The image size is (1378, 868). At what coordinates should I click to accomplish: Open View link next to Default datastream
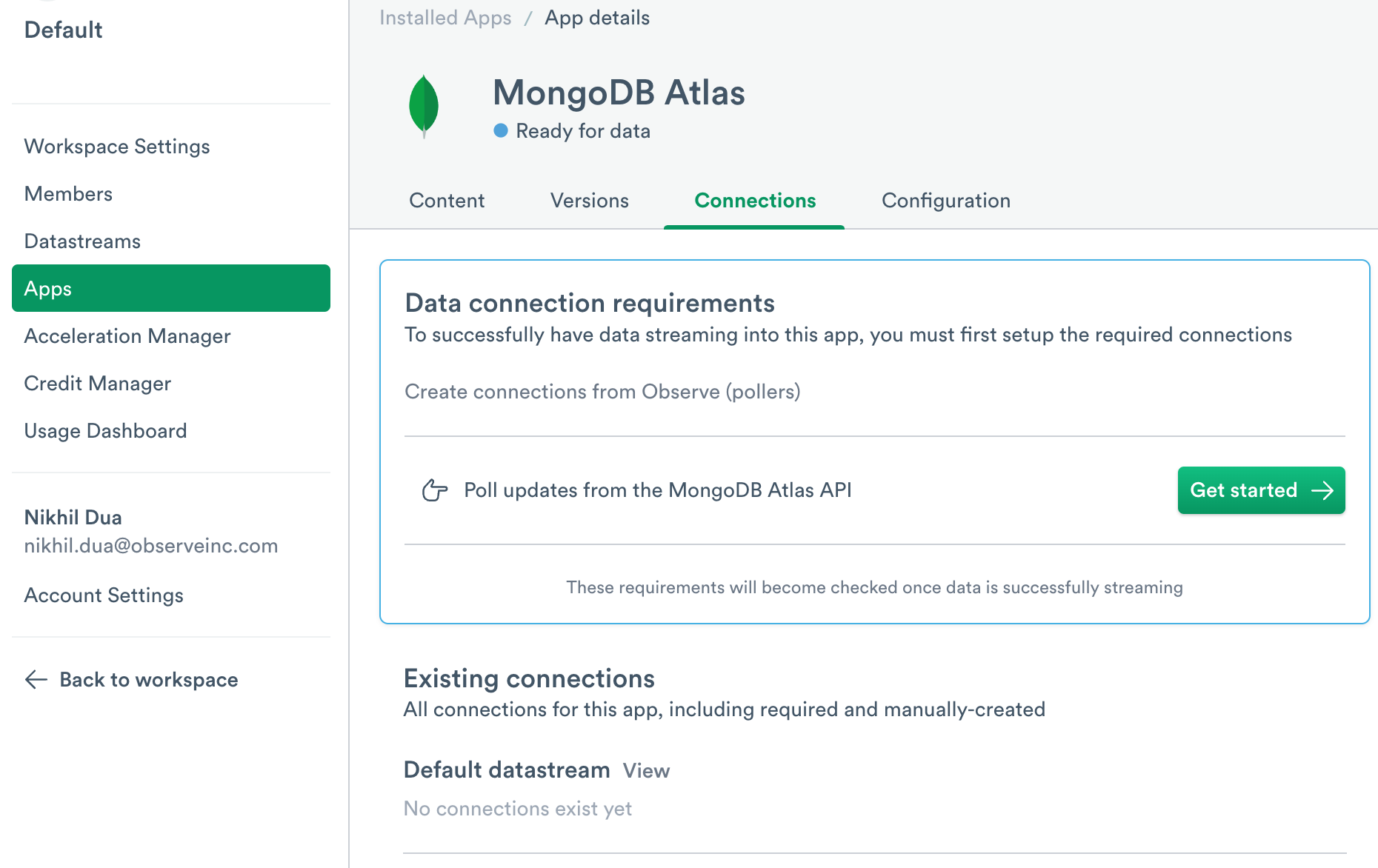pyautogui.click(x=646, y=771)
